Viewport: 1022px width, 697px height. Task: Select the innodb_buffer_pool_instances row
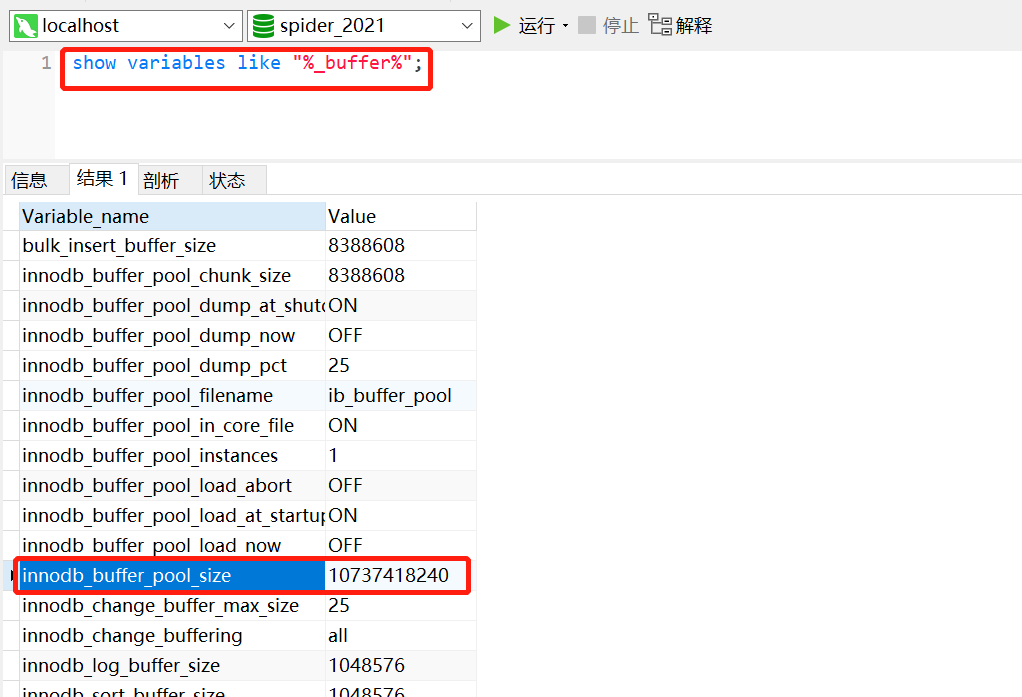pyautogui.click(x=150, y=455)
